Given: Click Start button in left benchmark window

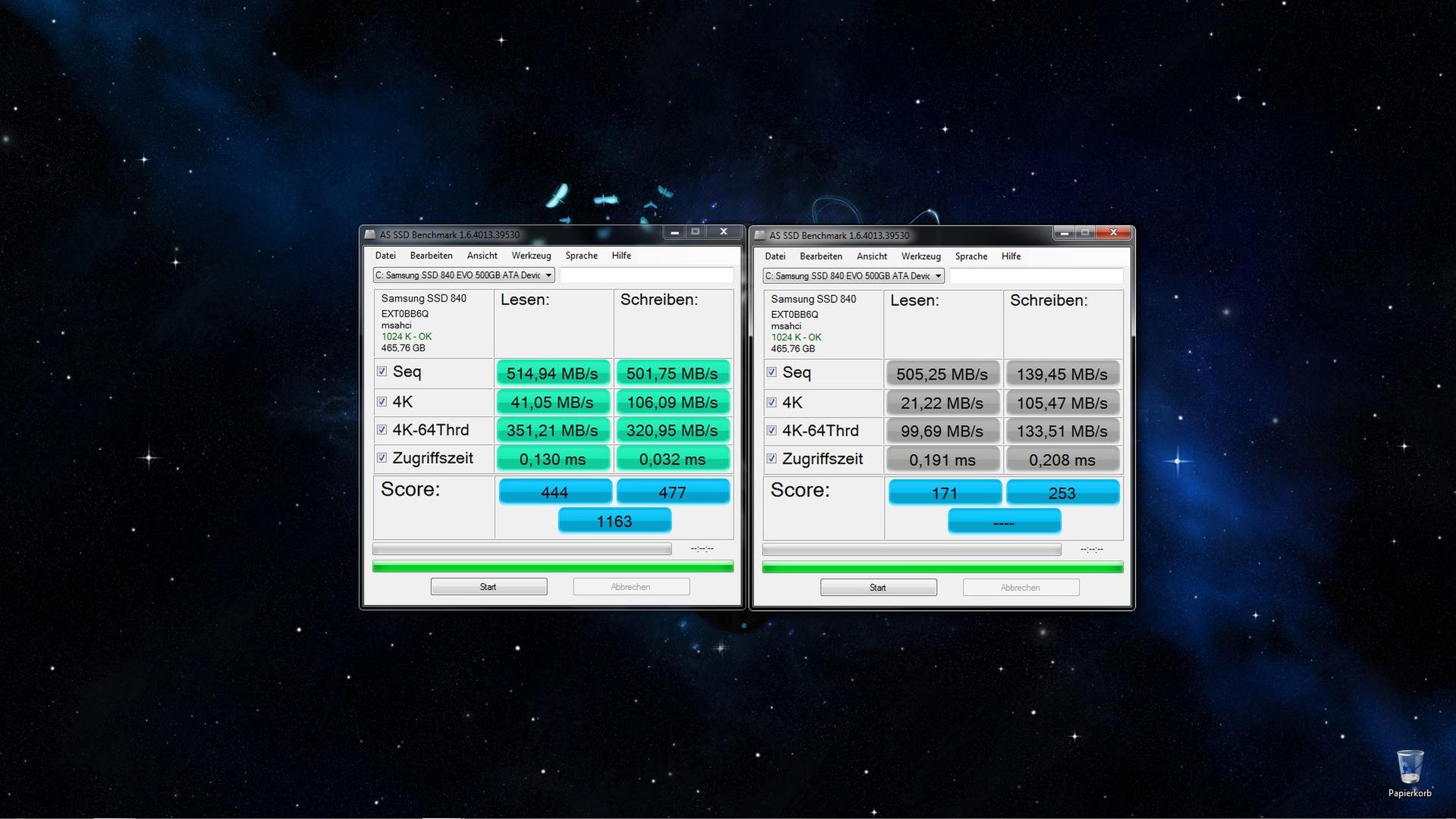Looking at the screenshot, I should (x=489, y=587).
